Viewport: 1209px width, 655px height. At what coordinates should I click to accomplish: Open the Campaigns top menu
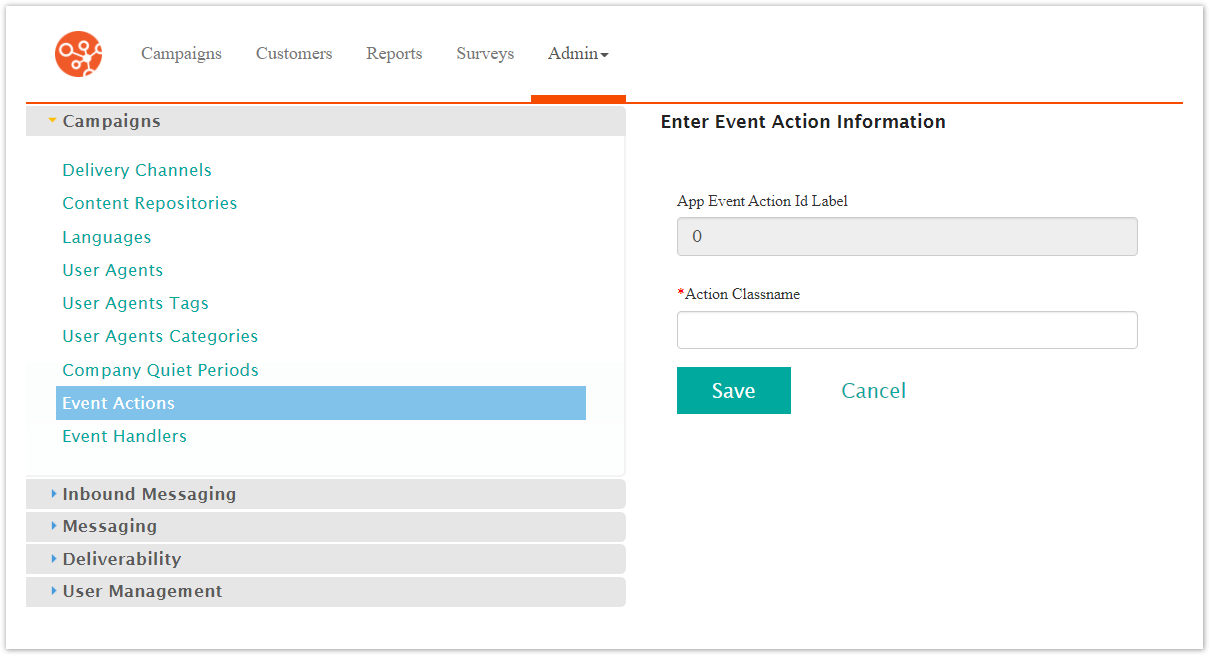click(181, 54)
